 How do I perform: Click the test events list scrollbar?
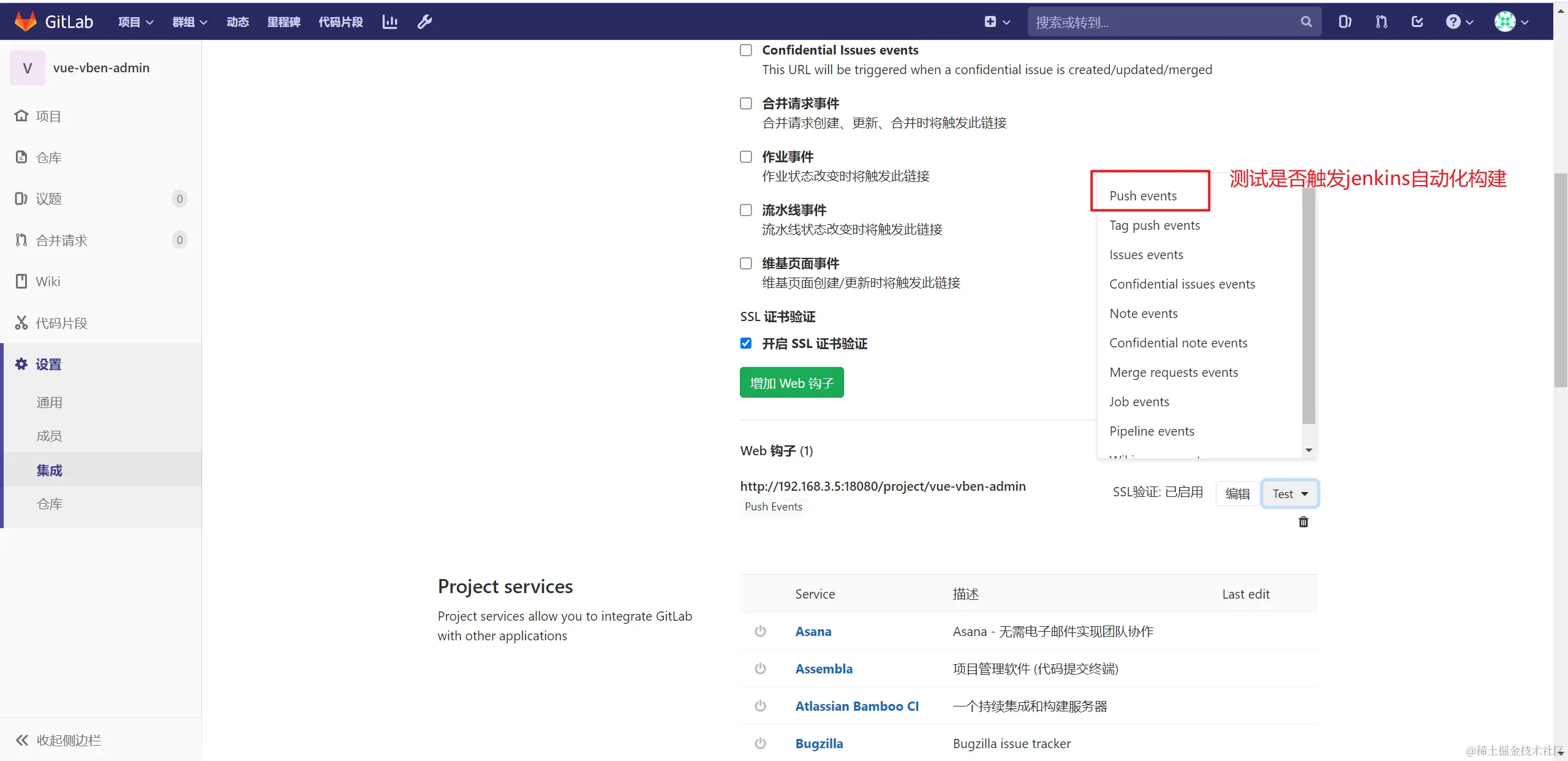(1308, 306)
